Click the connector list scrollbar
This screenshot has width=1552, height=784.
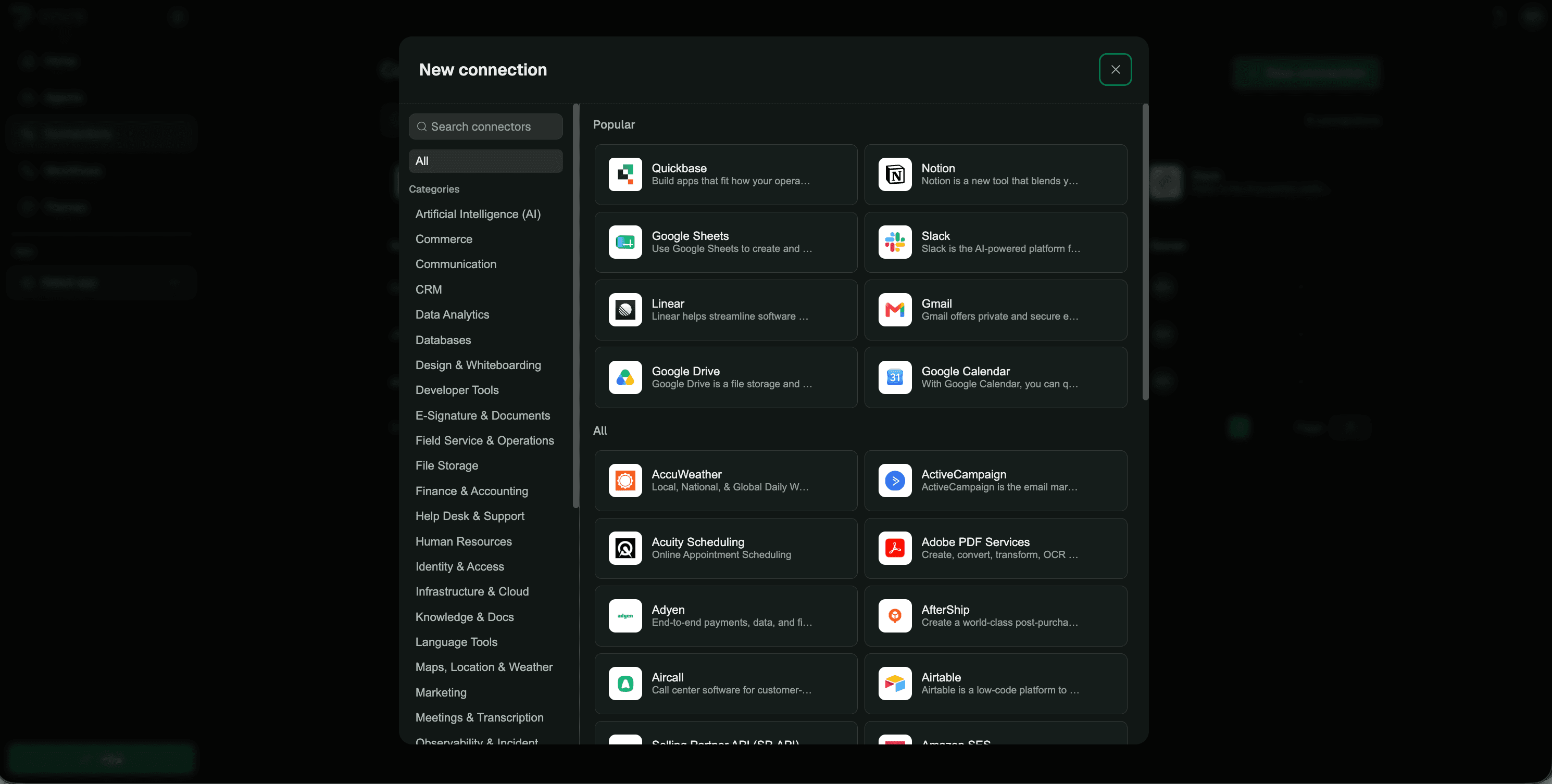coord(1145,251)
